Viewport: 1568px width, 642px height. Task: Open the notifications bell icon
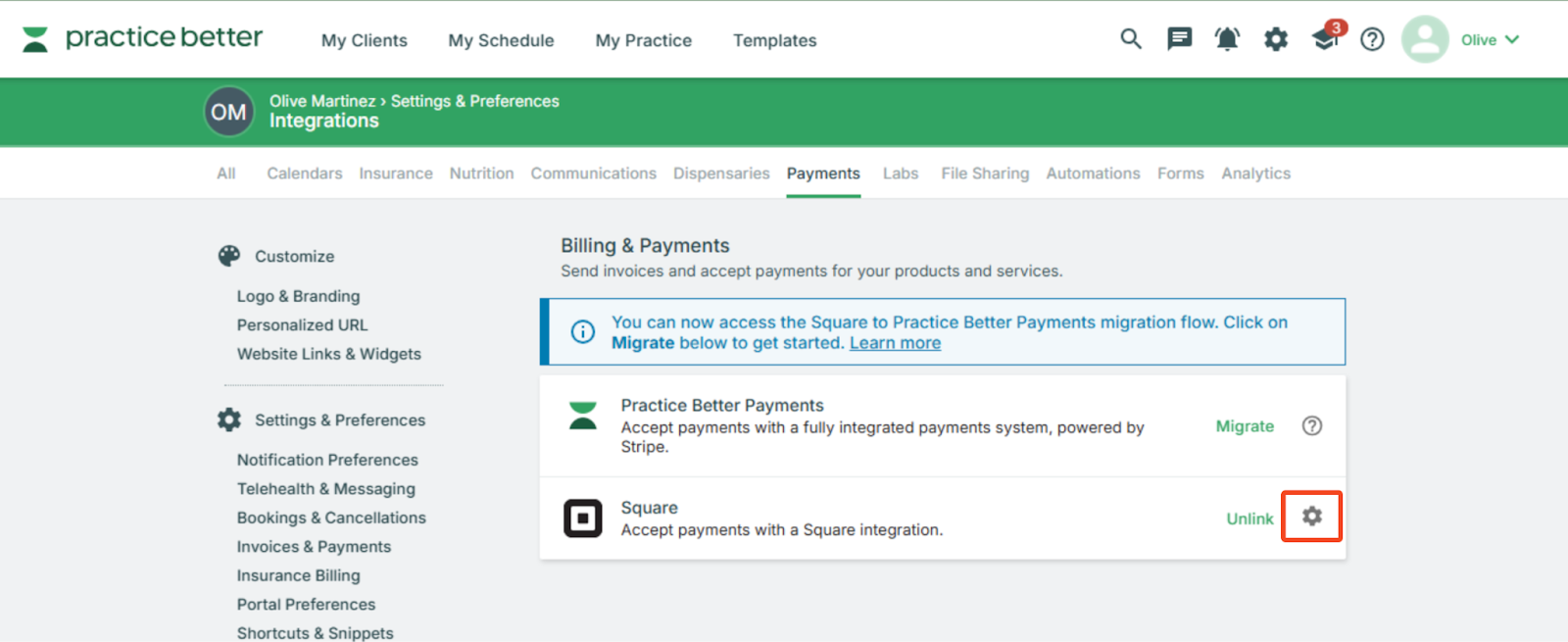coord(1227,39)
